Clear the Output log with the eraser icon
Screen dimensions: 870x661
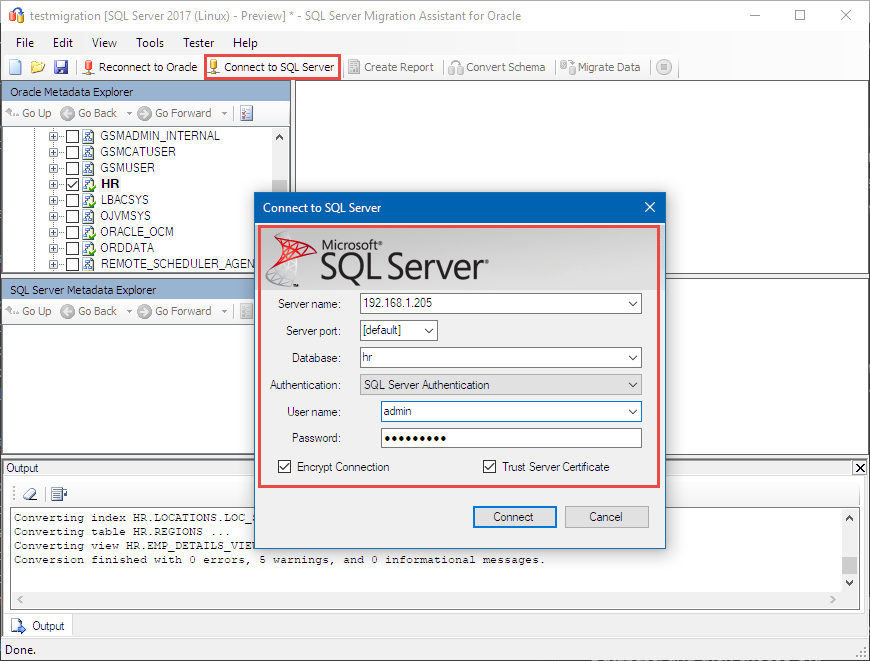tap(28, 494)
